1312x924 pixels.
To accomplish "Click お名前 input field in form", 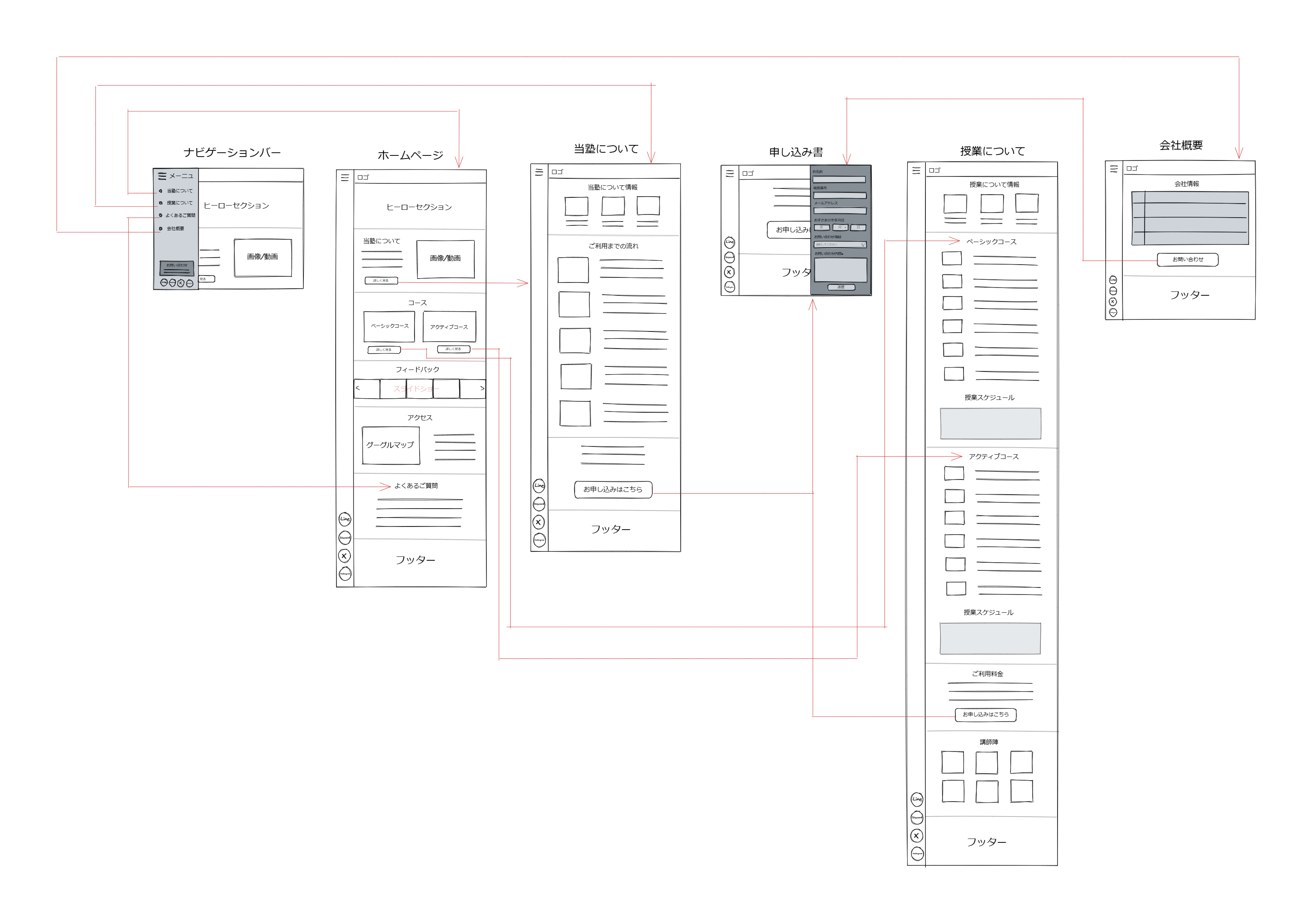I will coord(839,180).
